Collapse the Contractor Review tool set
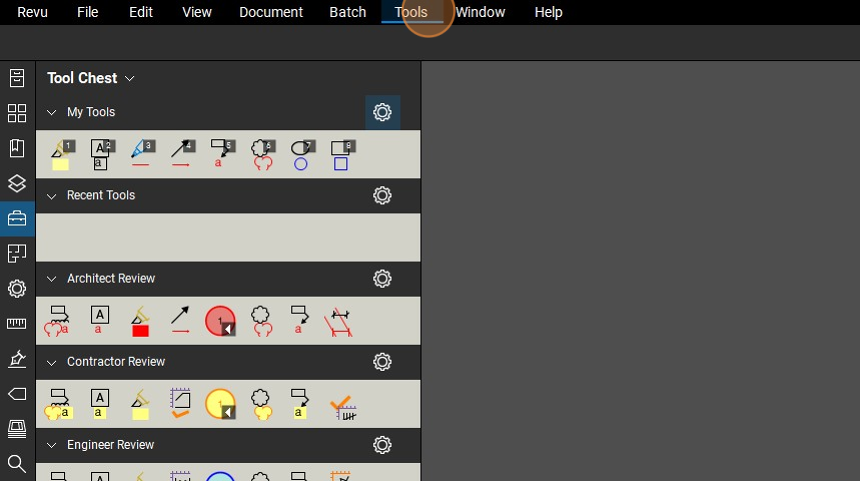Viewport: 860px width, 481px height. point(52,362)
